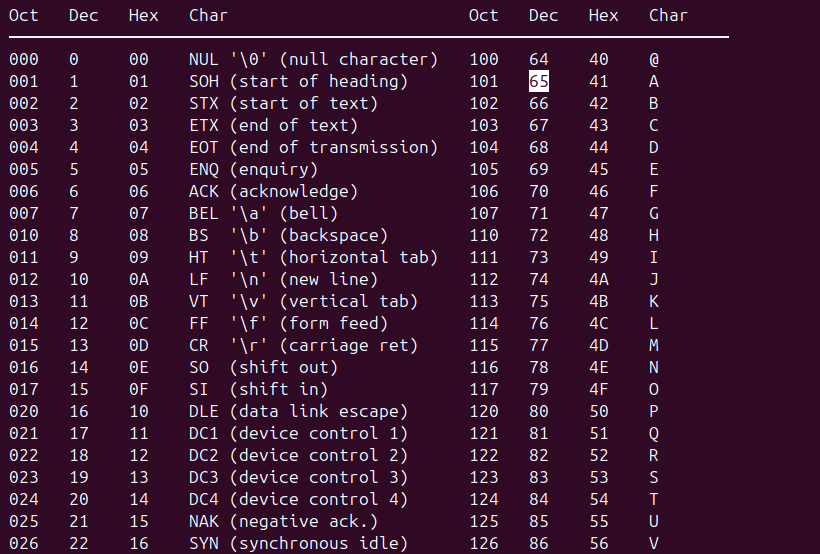Click the '@' character in the right Char column
Viewport: 820px width, 554px height.
[654, 59]
